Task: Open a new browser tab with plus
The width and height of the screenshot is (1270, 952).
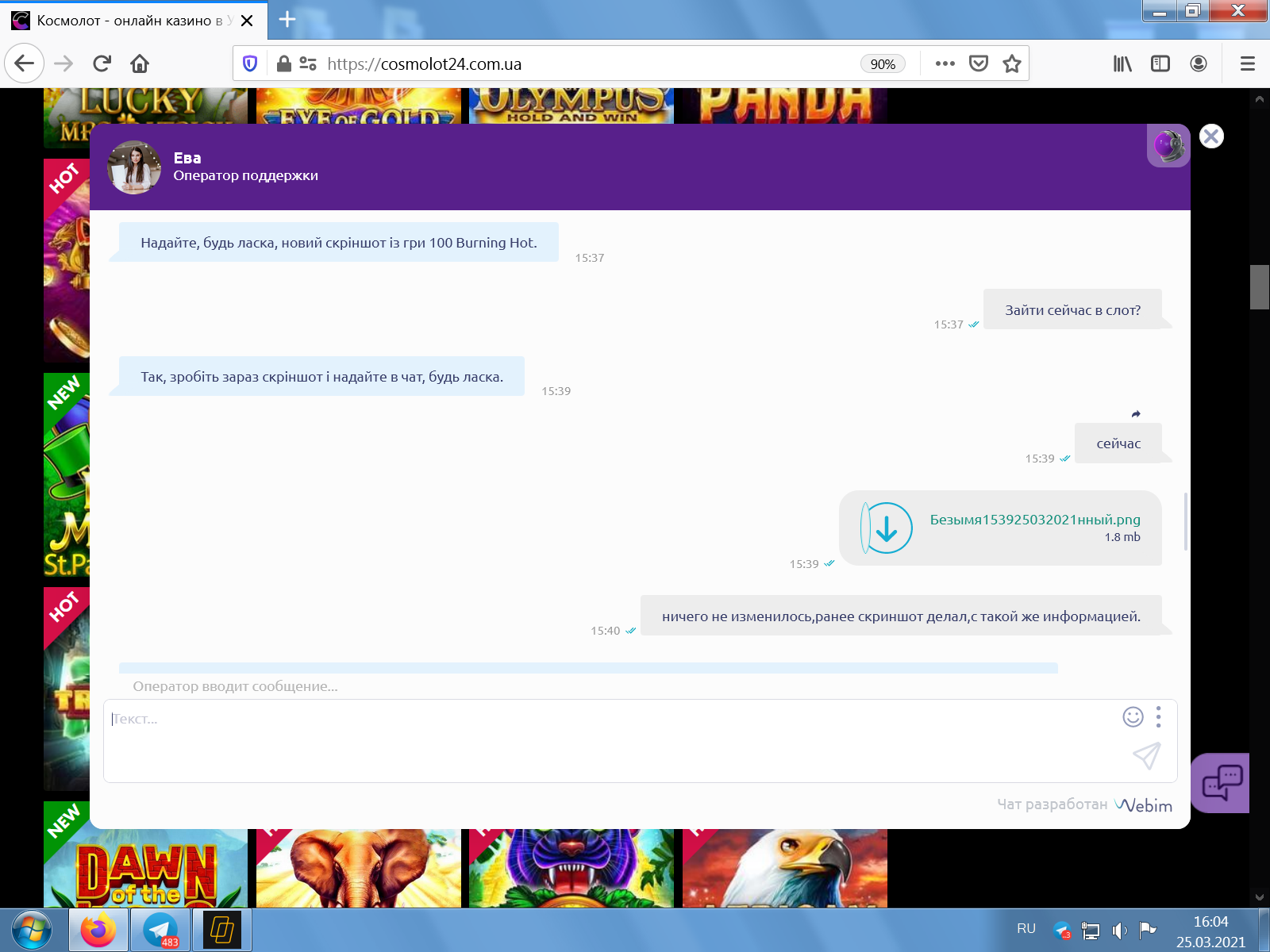Action: [x=287, y=20]
